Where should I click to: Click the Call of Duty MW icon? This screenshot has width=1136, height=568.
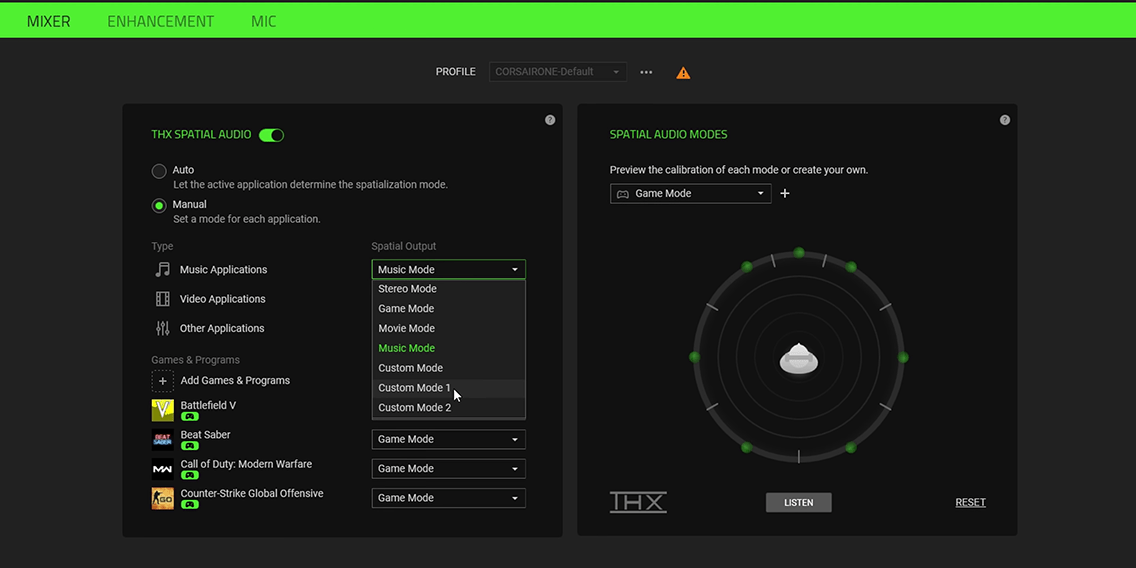163,469
